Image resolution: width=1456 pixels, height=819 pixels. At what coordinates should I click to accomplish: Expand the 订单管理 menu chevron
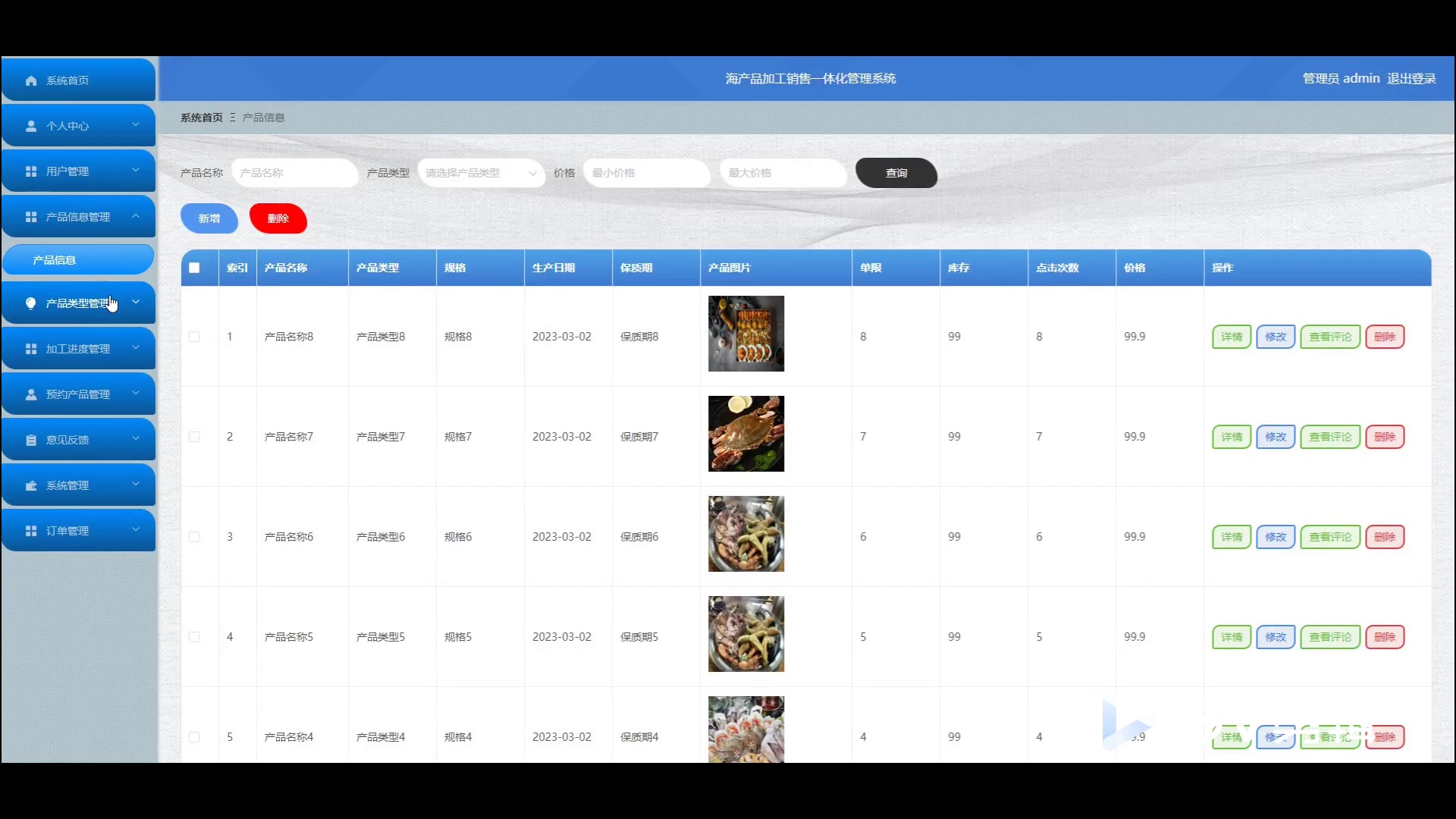click(136, 530)
